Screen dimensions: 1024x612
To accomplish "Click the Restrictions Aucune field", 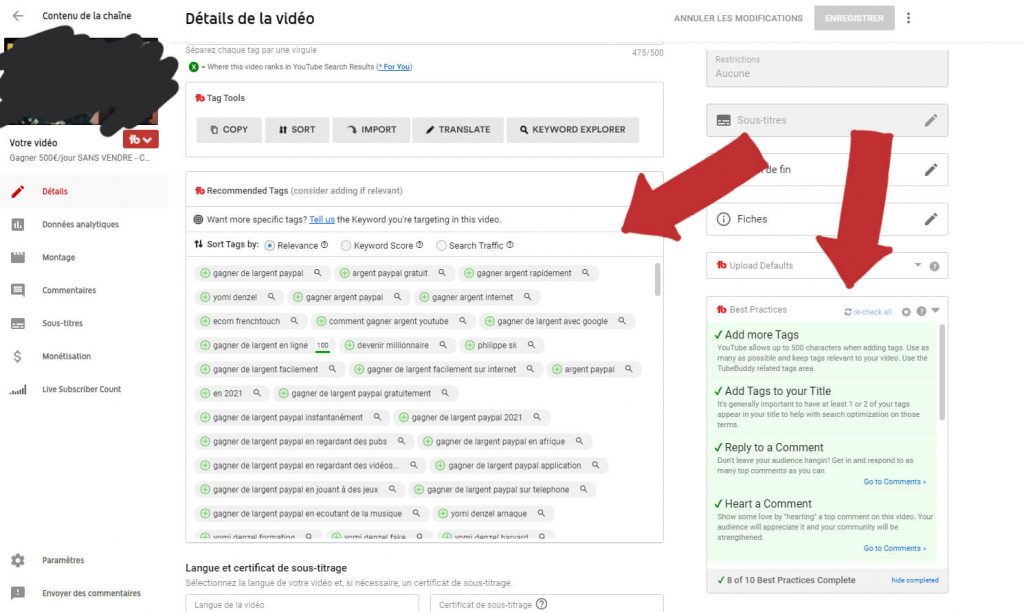I will coord(827,67).
